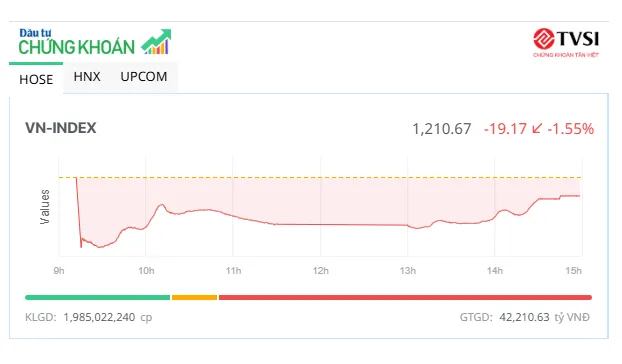The width and height of the screenshot is (622, 364).
Task: Switch to the UPCOM tab
Action: click(x=144, y=77)
